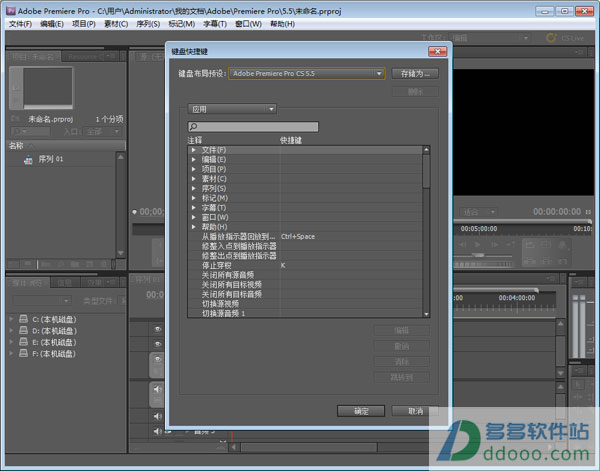The image size is (600, 471).
Task: Open the 字幕(T) menu in menu bar
Action: click(x=215, y=24)
